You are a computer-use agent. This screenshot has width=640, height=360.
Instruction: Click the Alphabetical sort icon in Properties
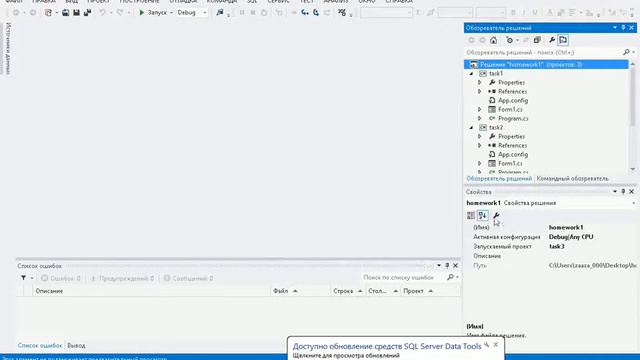pyautogui.click(x=483, y=215)
